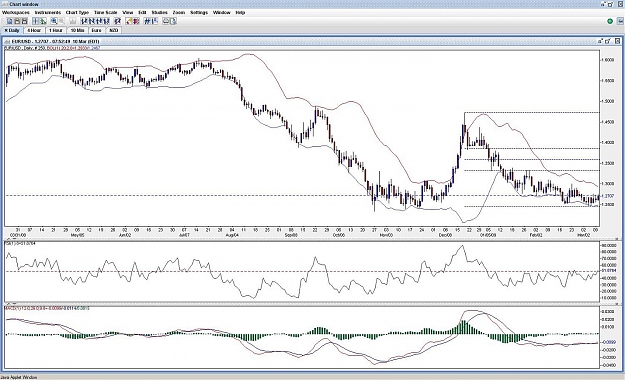Open the Workspaces menu
Viewport: 625px width, 380px height.
tap(15, 13)
